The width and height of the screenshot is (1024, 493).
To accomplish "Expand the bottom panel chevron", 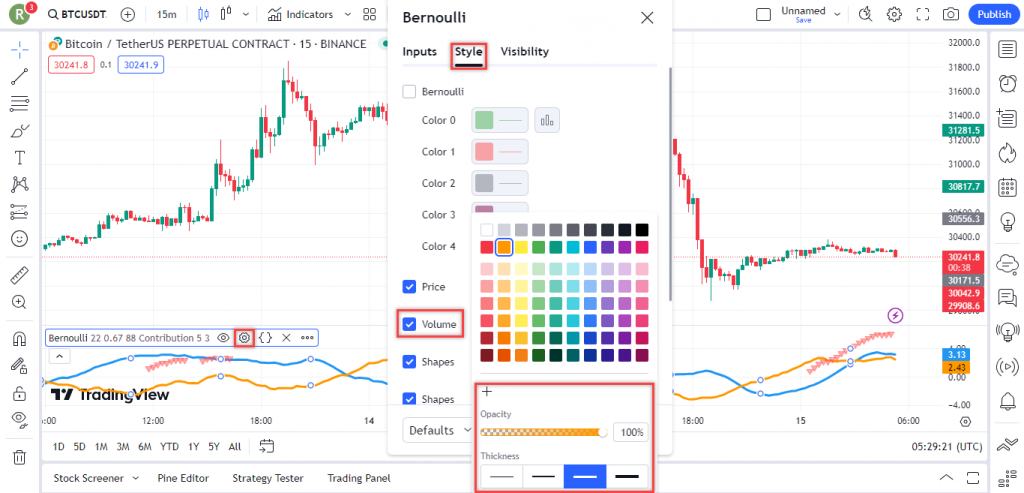I will pos(946,477).
